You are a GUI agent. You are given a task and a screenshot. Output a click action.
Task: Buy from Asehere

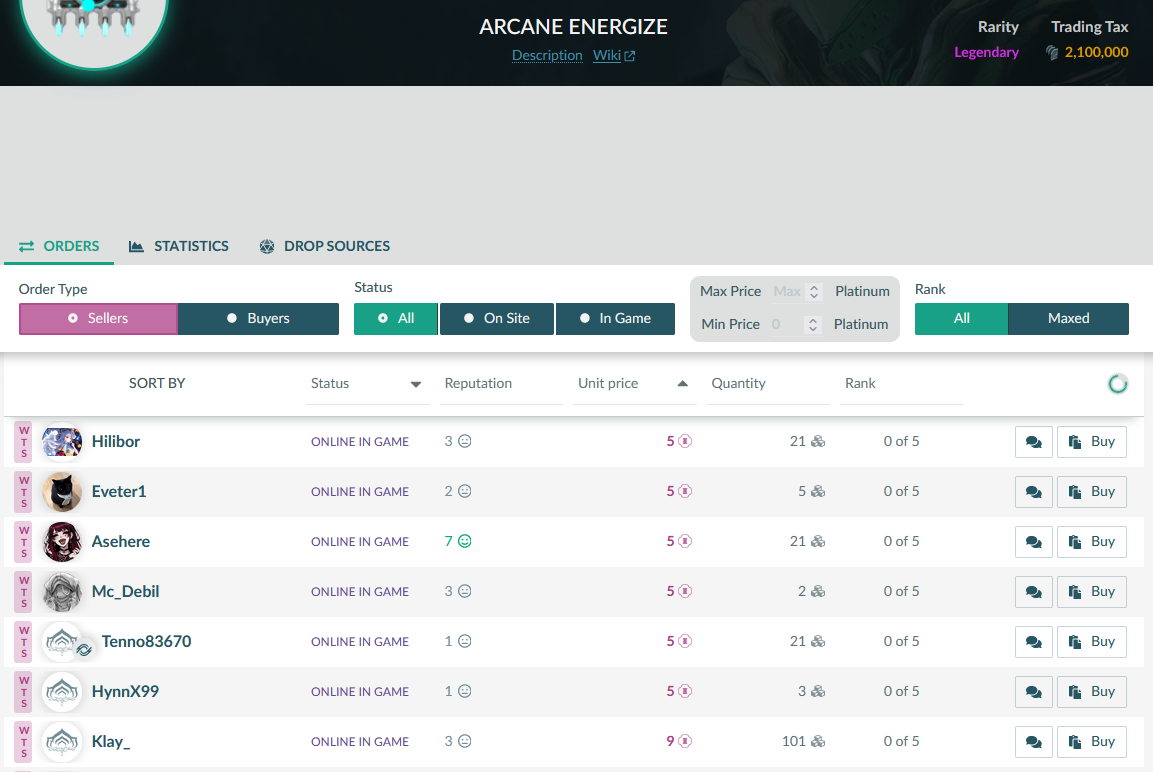(x=1091, y=542)
